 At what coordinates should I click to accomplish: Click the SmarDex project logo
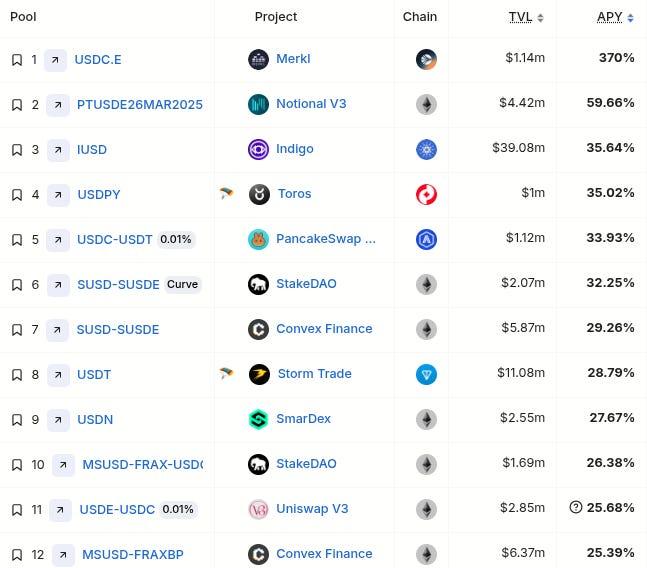259,419
